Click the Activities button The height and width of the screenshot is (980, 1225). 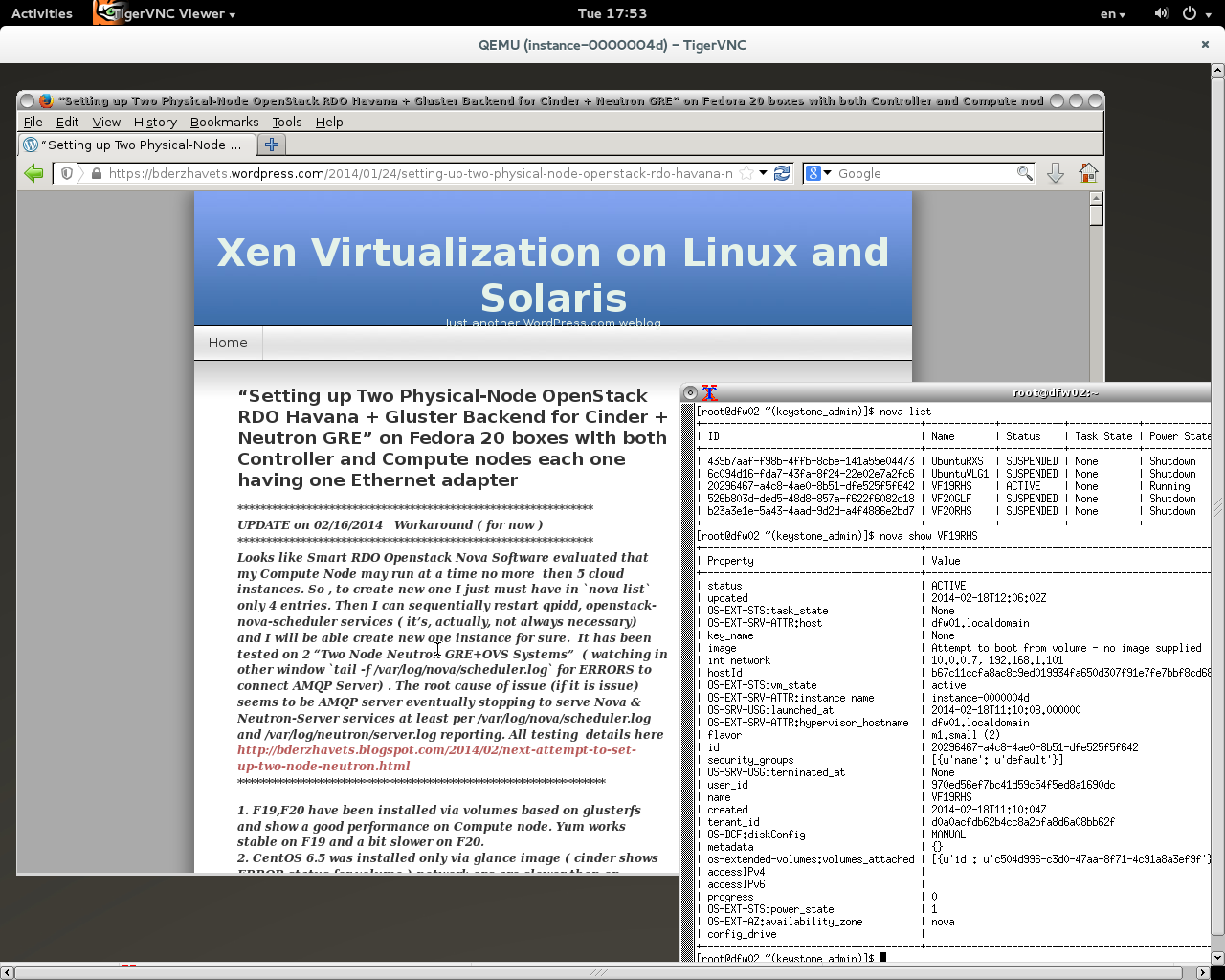42,13
